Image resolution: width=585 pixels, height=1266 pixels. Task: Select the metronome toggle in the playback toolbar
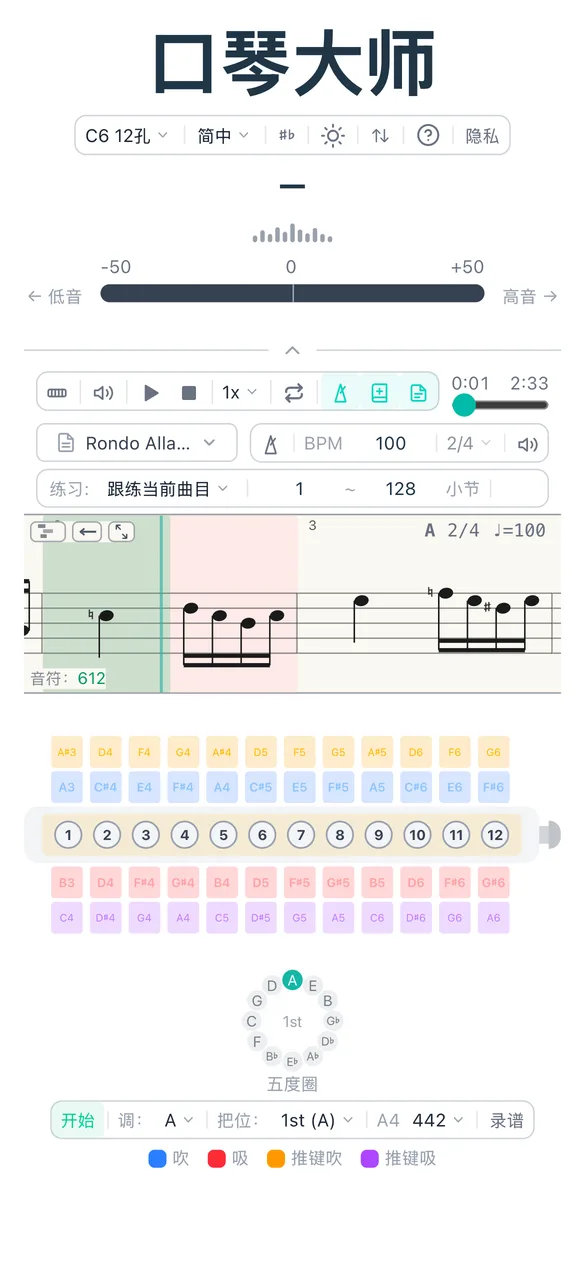click(341, 392)
